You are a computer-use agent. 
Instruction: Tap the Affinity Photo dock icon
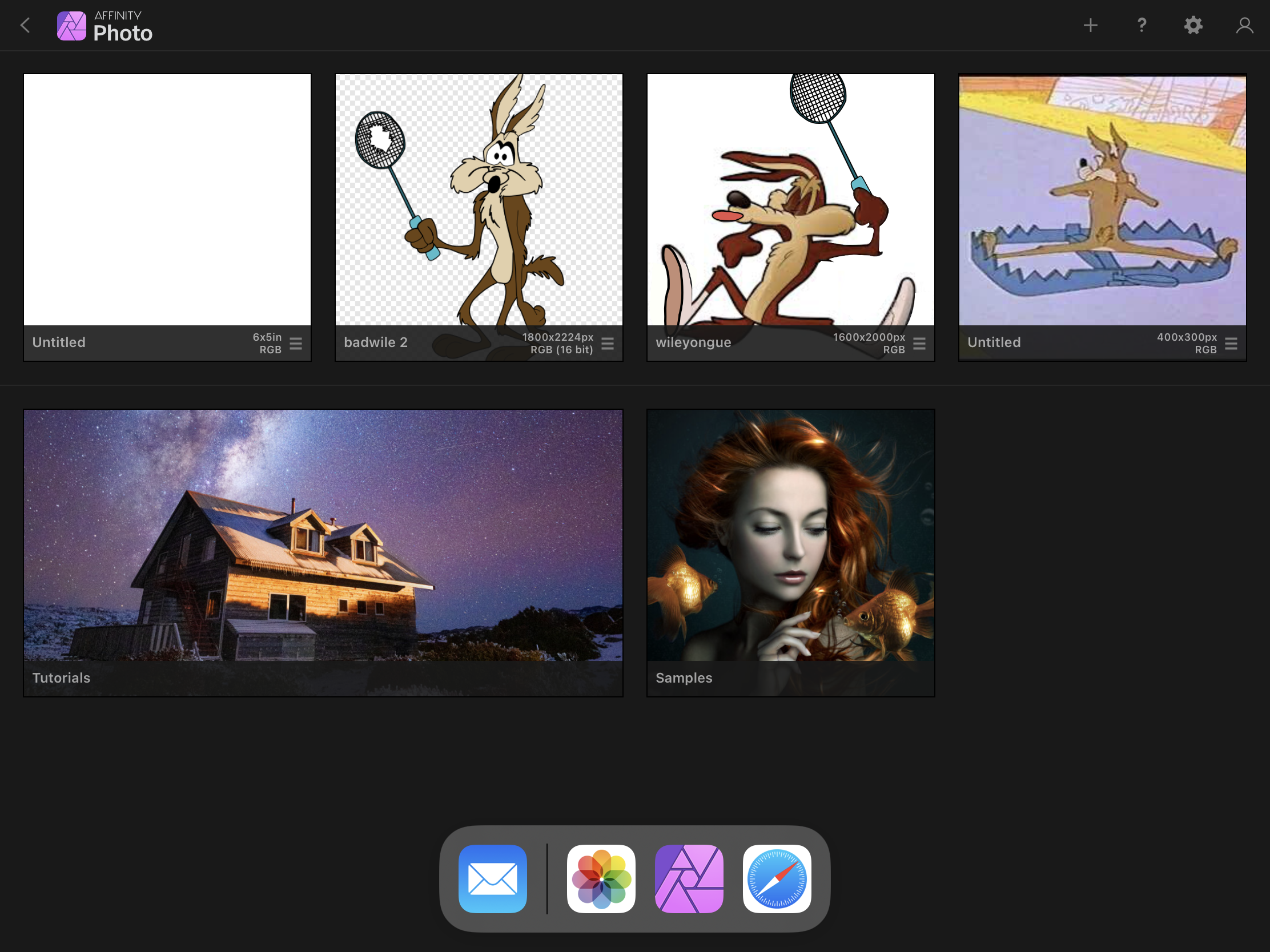click(x=689, y=878)
